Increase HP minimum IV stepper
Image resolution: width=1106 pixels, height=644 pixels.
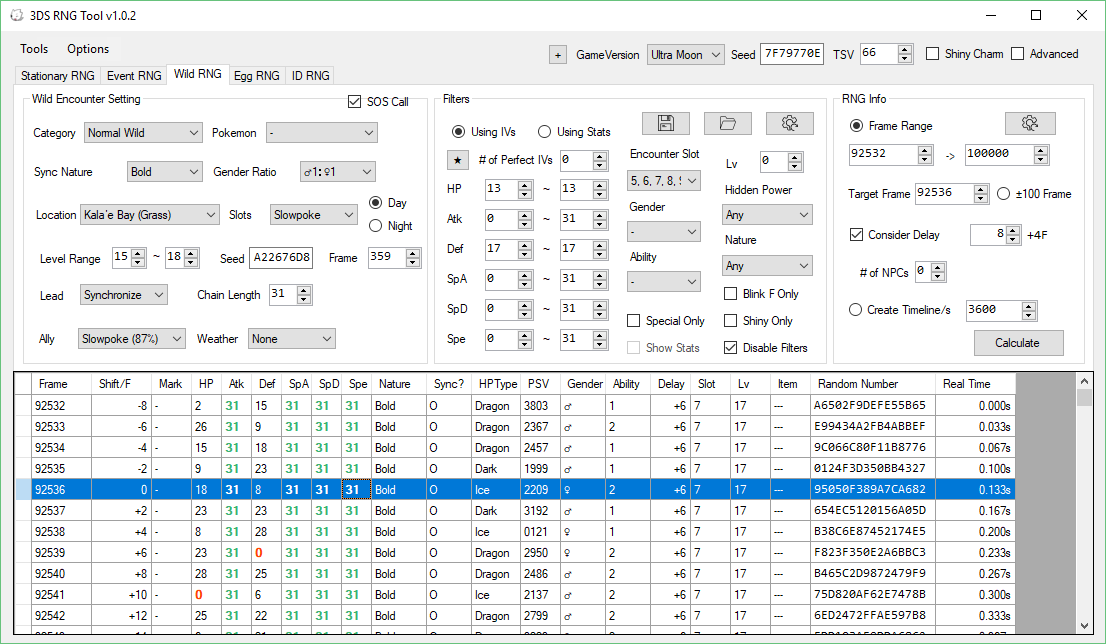525,184
